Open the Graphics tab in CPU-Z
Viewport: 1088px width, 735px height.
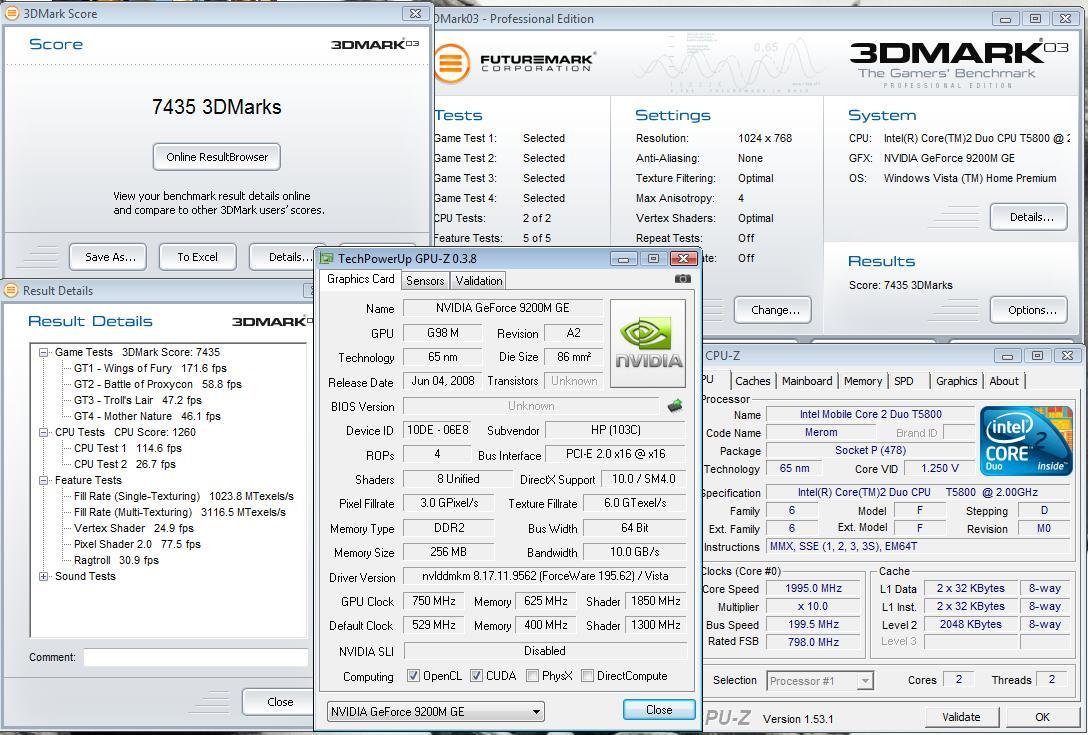click(956, 381)
